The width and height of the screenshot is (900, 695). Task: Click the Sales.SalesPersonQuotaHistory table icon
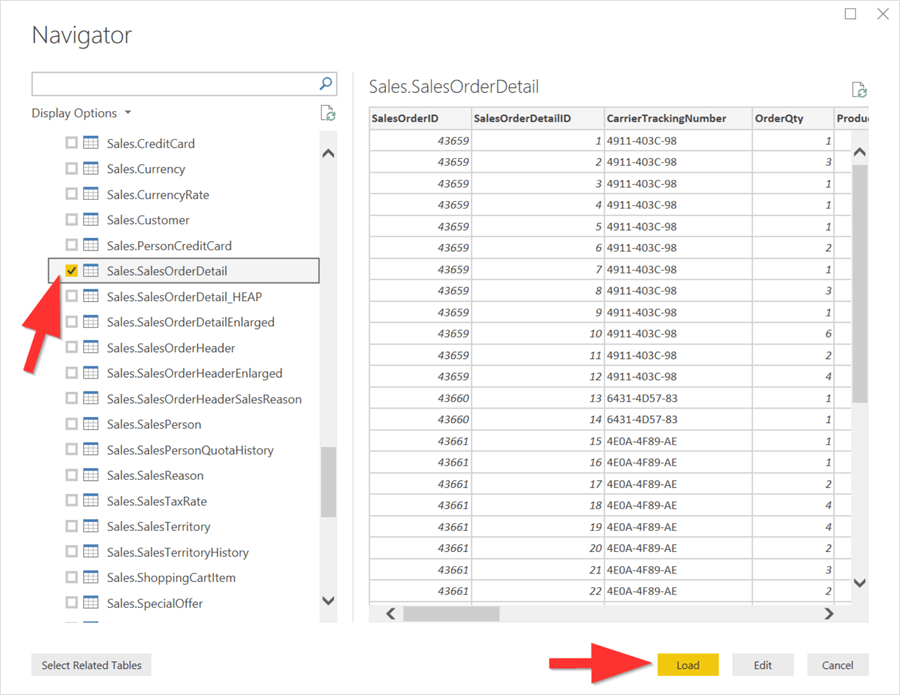pos(91,449)
